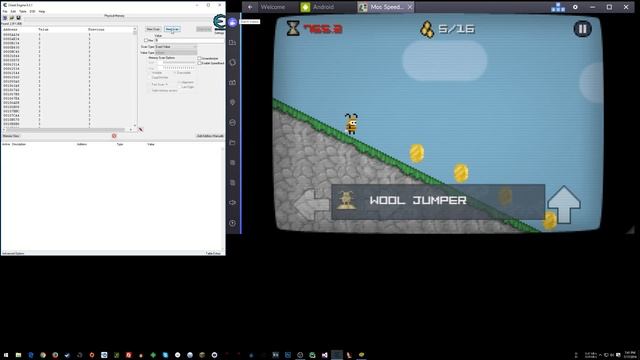Open the Edit menu in Cheat Engine
The width and height of the screenshot is (640, 360).
click(x=13, y=11)
